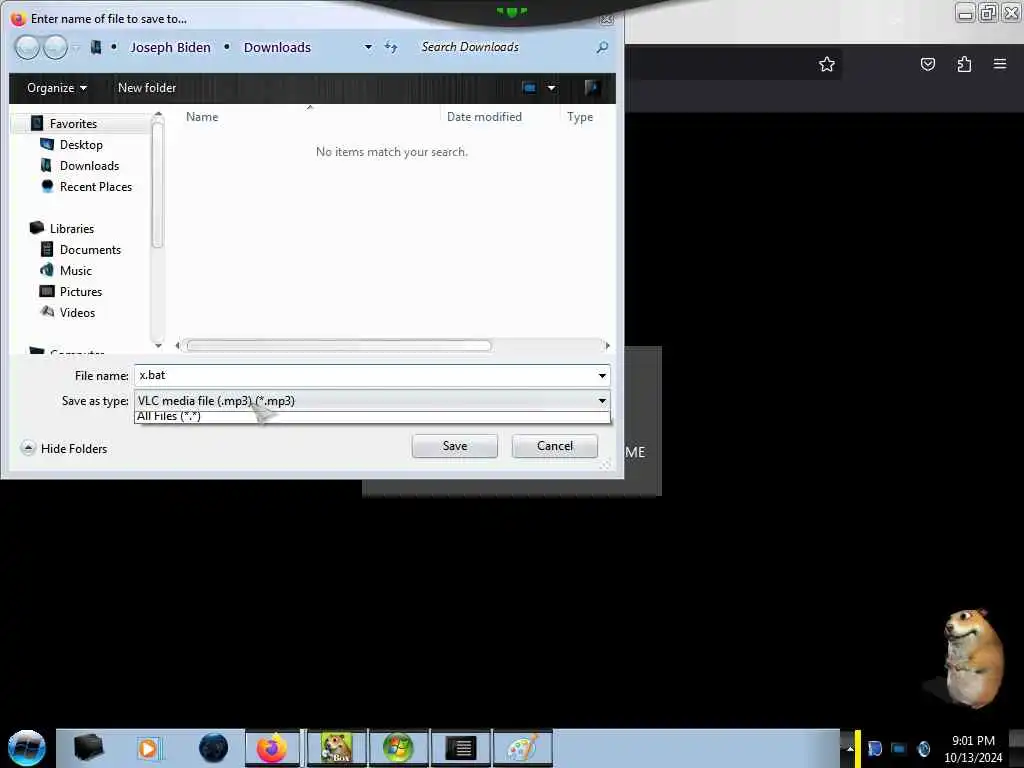Click the magnifier search icon
Viewport: 1024px width, 768px height.
point(602,47)
